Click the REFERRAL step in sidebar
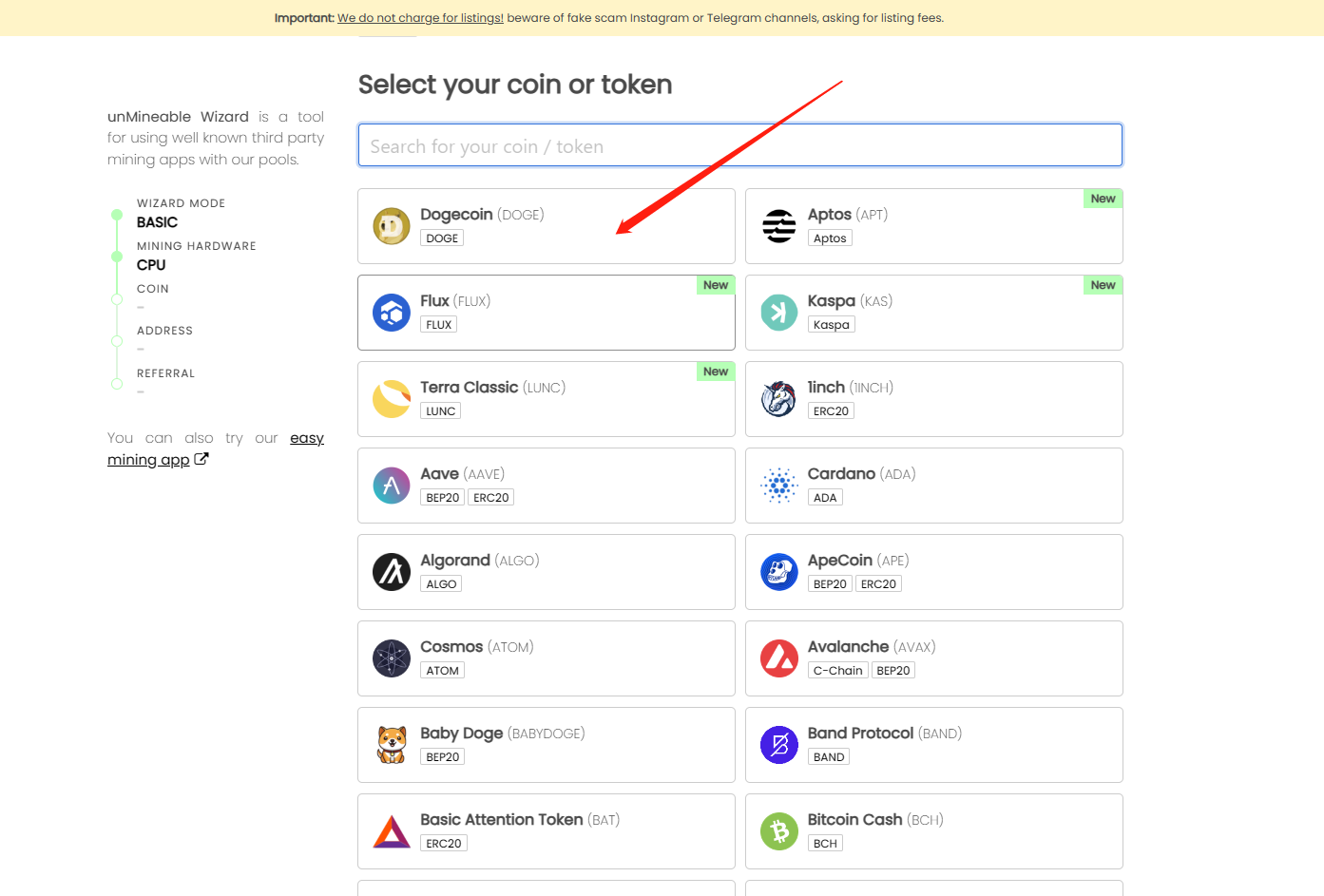 (165, 373)
